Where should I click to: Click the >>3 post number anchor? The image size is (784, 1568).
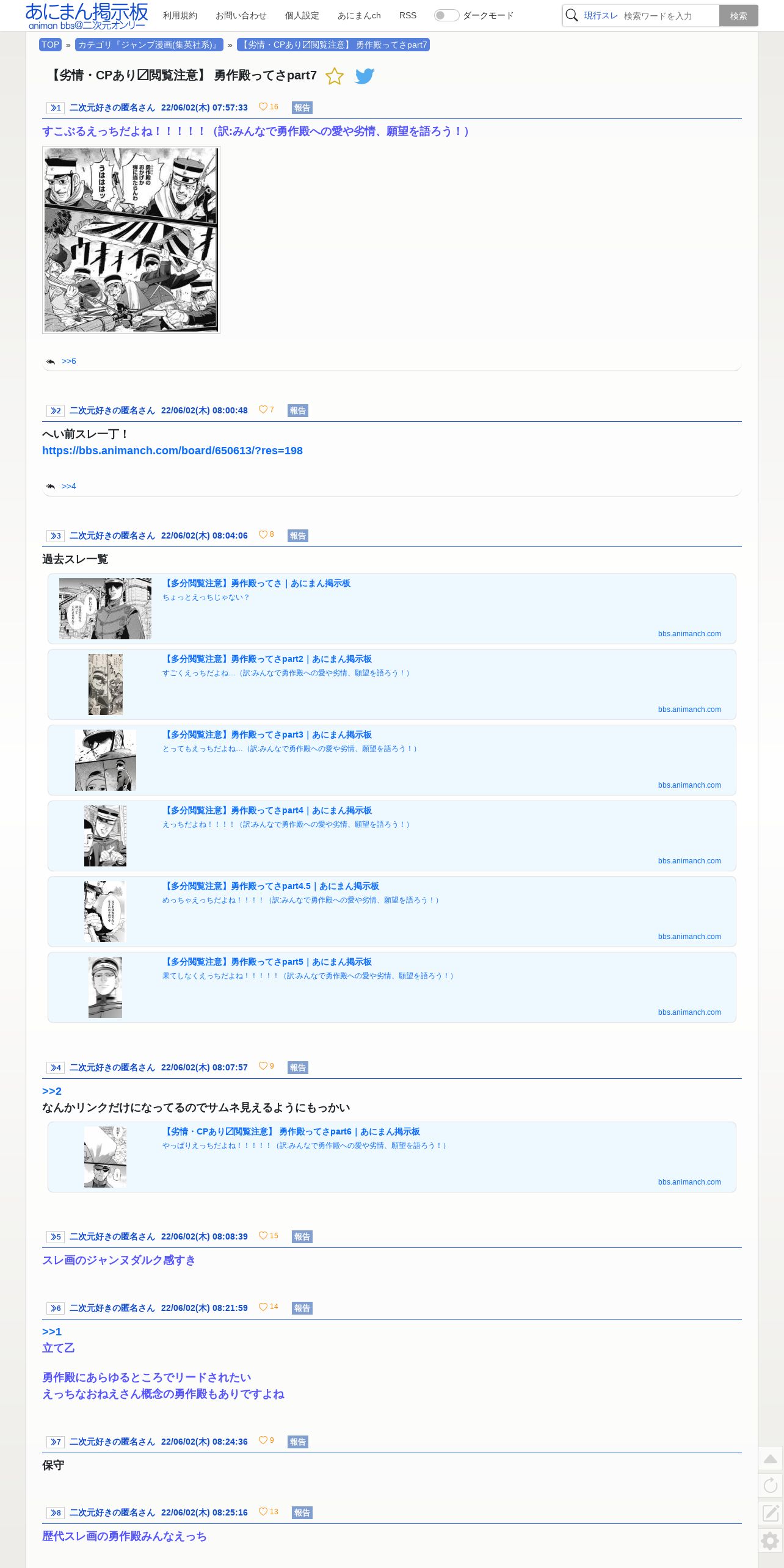coord(56,536)
